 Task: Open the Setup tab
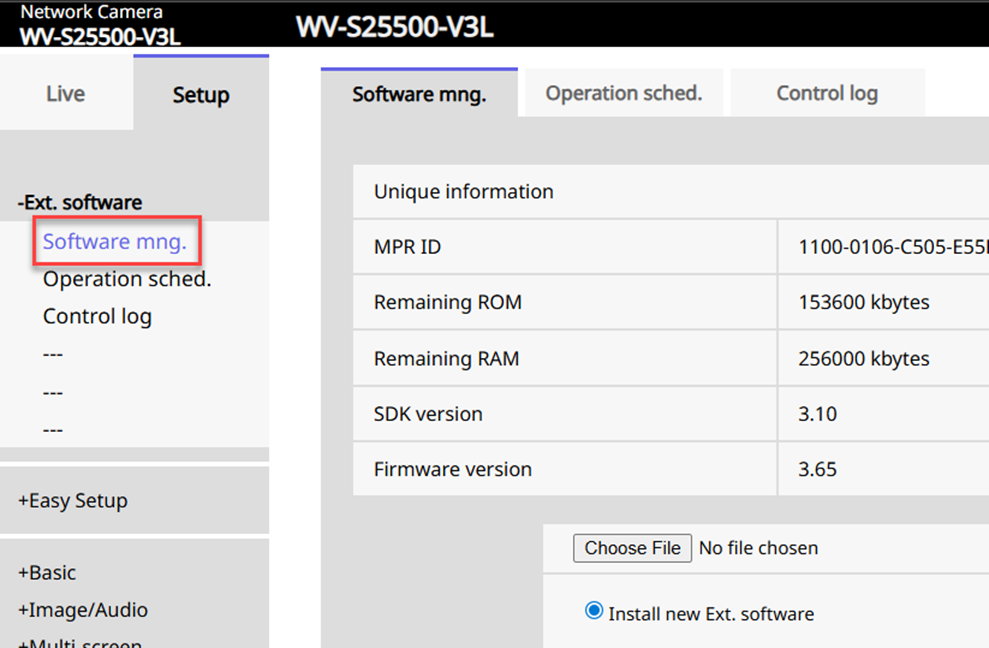200,94
